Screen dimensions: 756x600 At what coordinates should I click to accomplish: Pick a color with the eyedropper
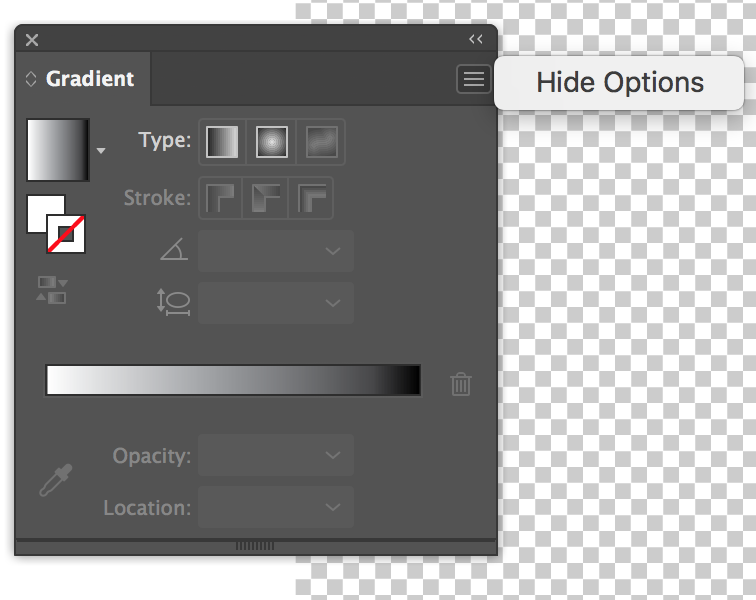coord(53,481)
